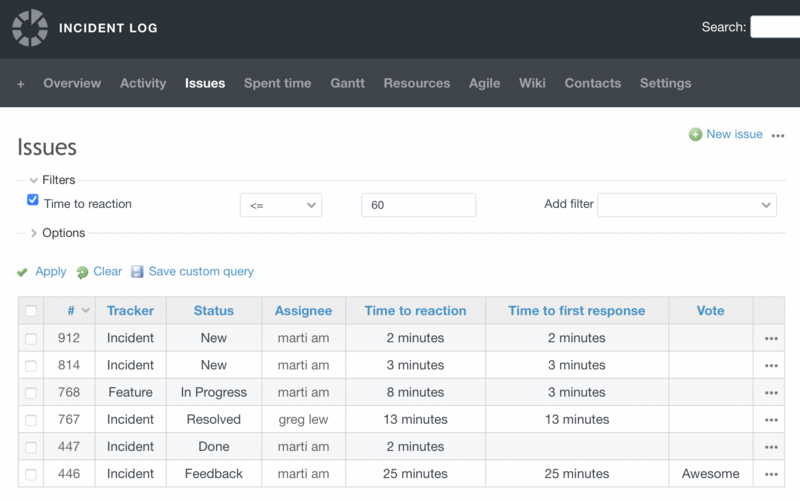Uncheck the Time to reaction filter checkbox
This screenshot has height=501, width=800.
(33, 200)
